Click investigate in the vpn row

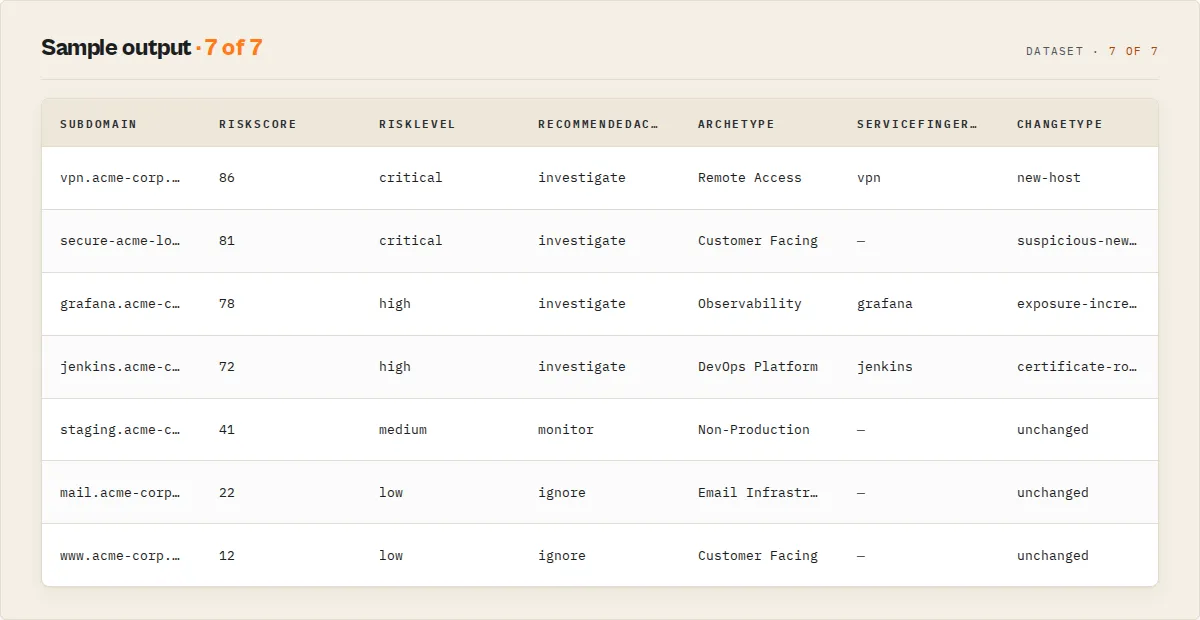pos(582,178)
